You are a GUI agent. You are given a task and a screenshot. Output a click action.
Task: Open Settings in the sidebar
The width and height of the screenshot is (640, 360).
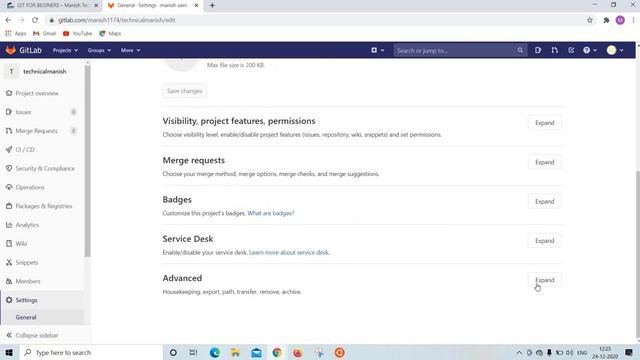[x=27, y=300]
